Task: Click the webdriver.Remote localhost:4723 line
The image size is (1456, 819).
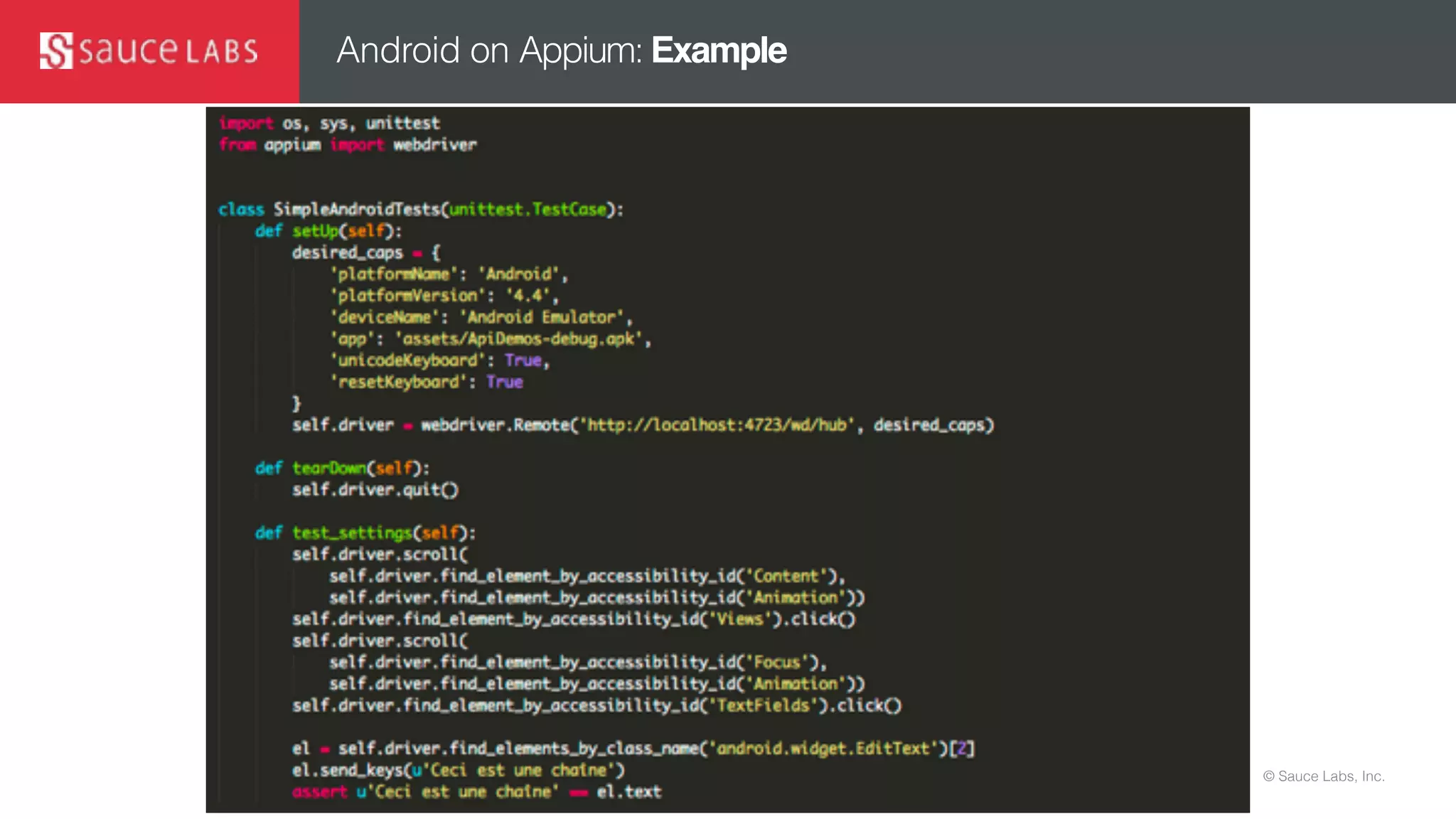Action: tap(643, 425)
